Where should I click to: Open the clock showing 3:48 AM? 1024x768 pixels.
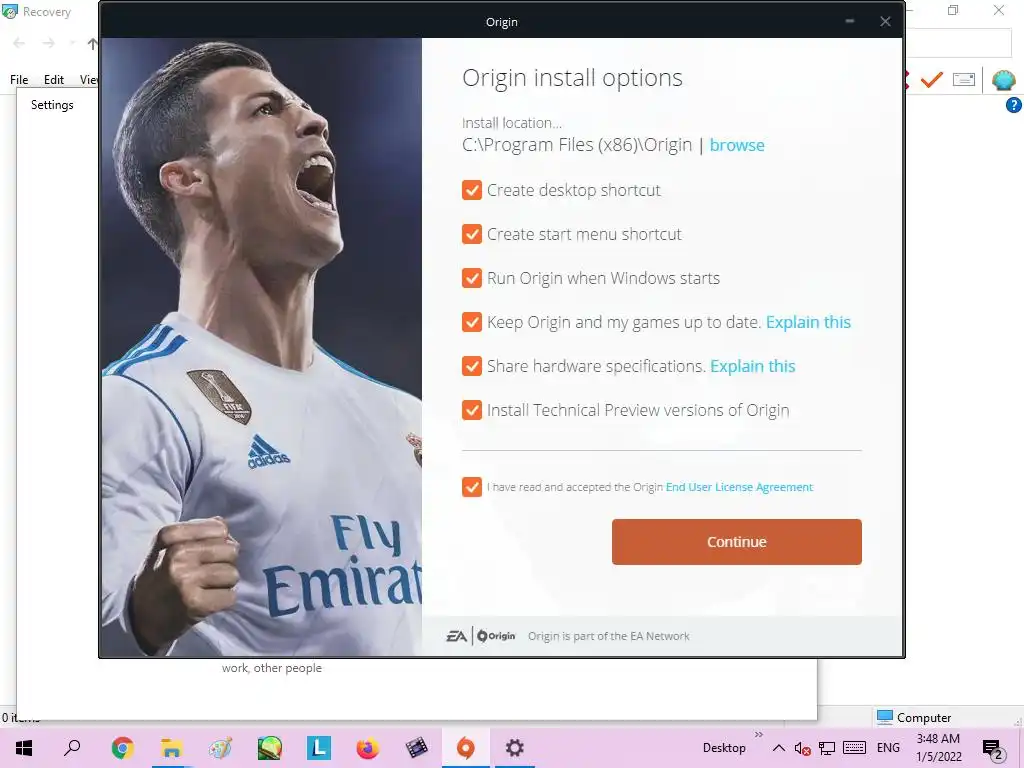(x=938, y=748)
